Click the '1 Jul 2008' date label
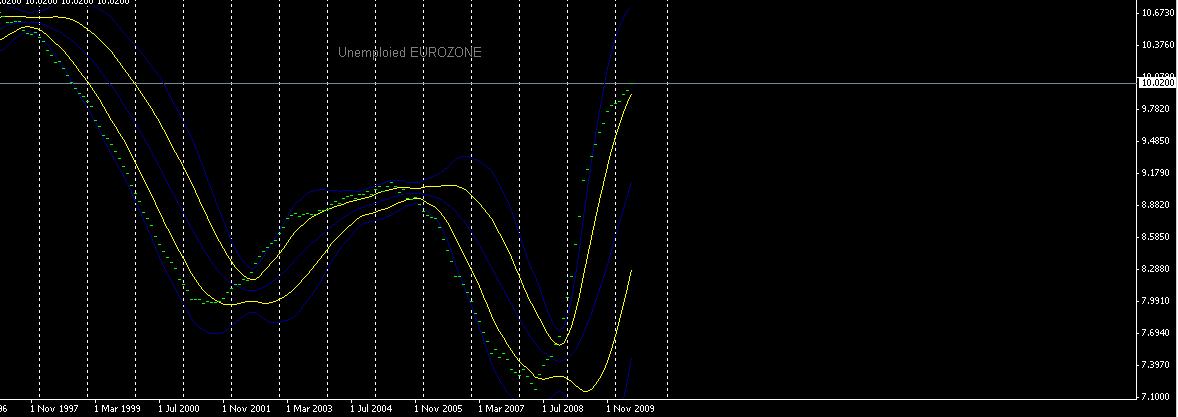This screenshot has height=417, width=1178. click(563, 409)
